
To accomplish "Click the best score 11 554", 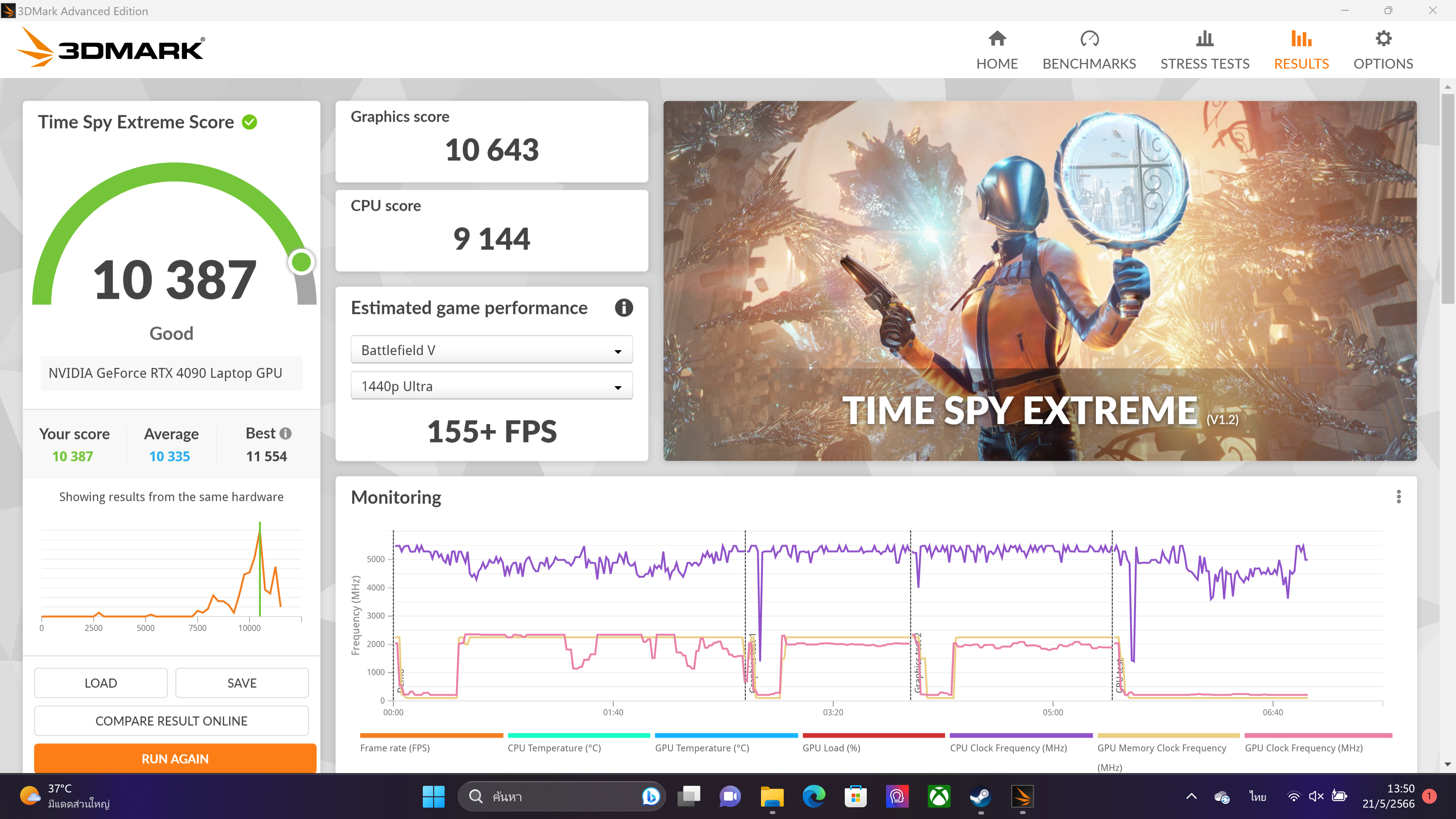I will click(x=266, y=456).
